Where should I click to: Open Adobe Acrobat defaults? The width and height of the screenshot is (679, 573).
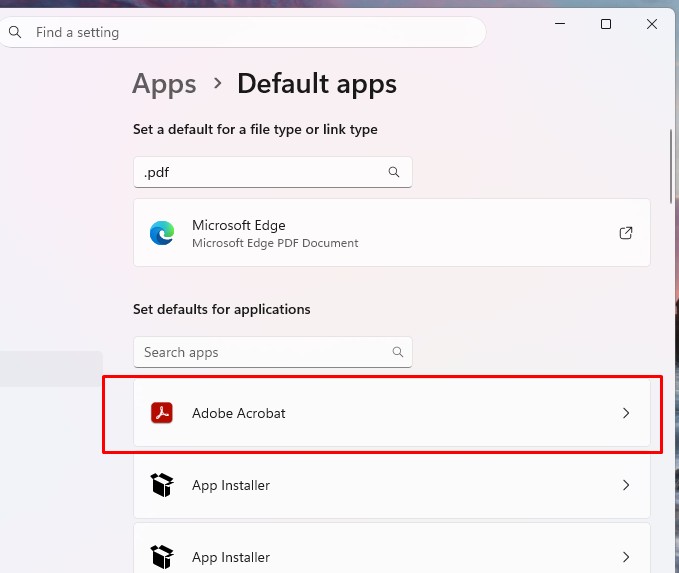pos(392,413)
